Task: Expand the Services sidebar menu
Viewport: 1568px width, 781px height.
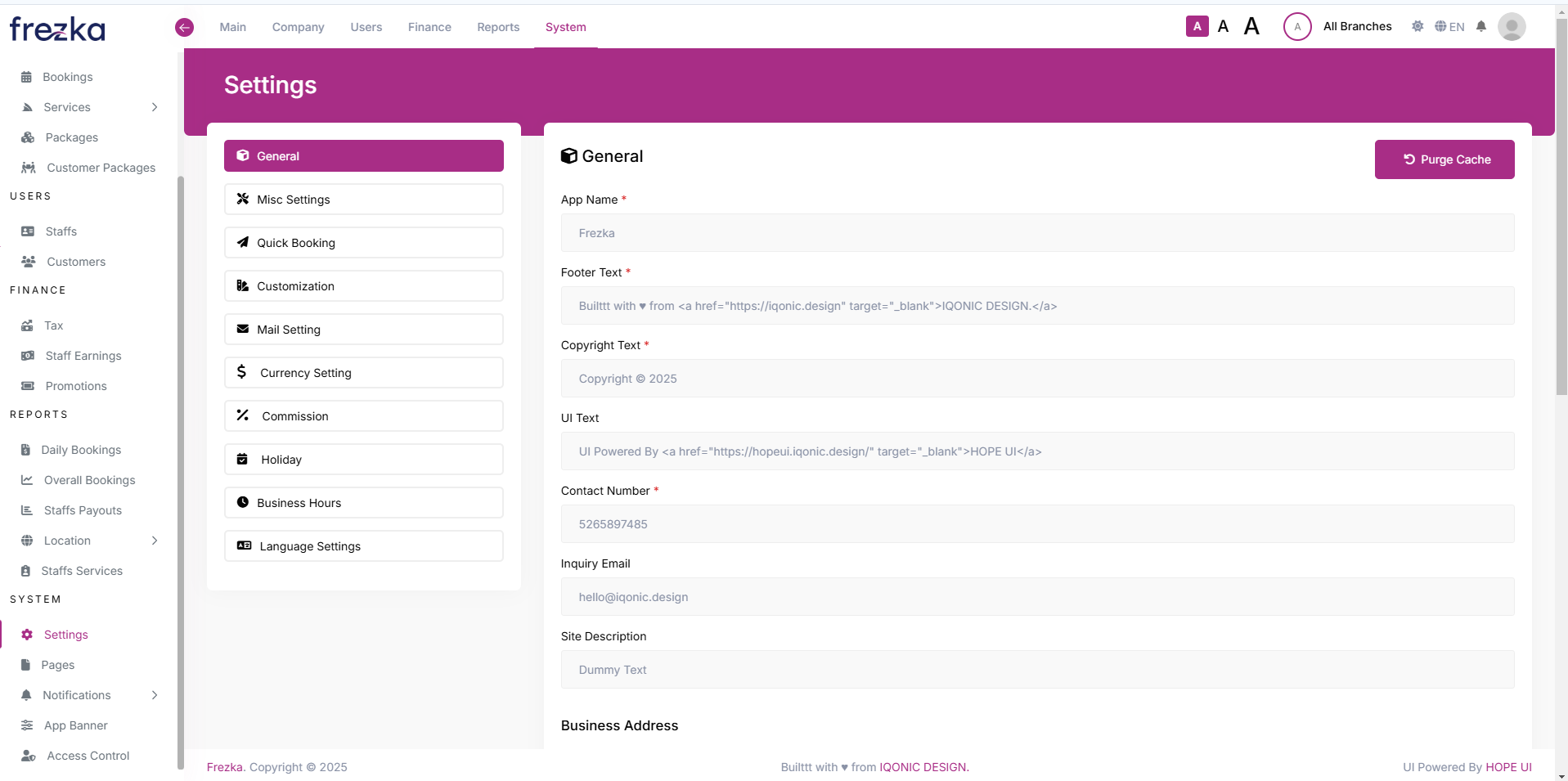Action: (155, 107)
